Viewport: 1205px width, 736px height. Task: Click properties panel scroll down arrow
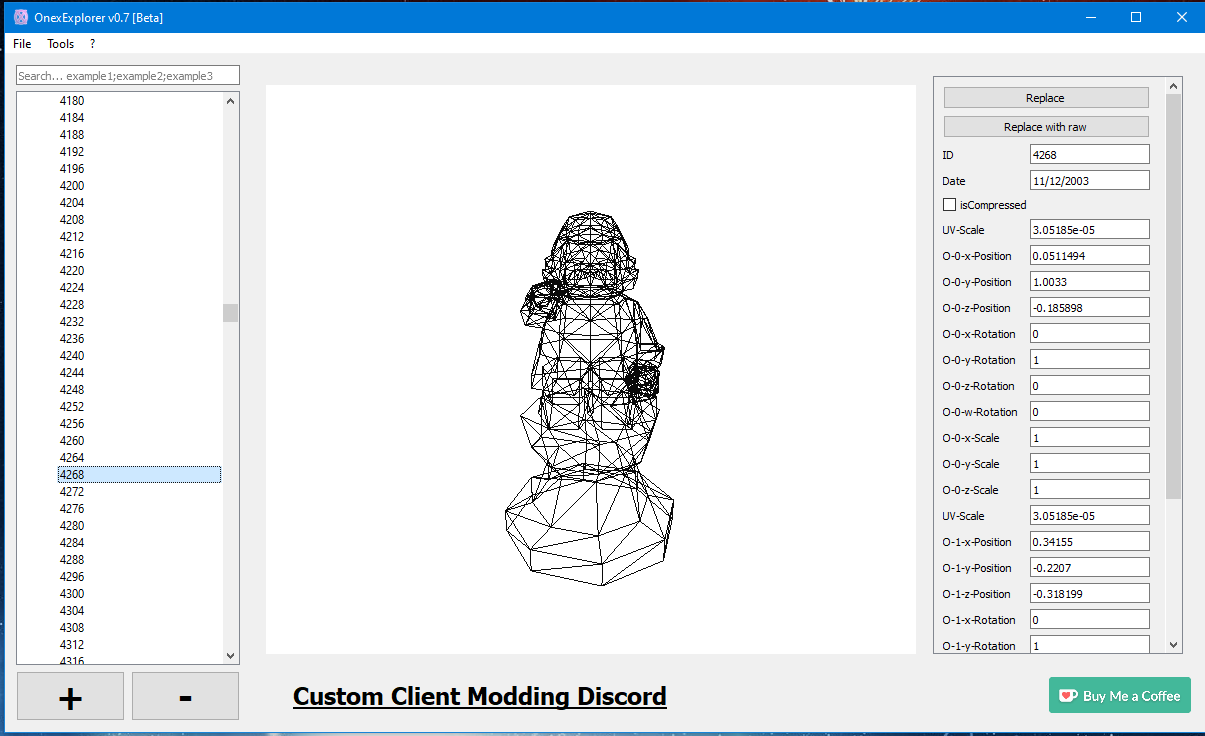(x=1174, y=645)
